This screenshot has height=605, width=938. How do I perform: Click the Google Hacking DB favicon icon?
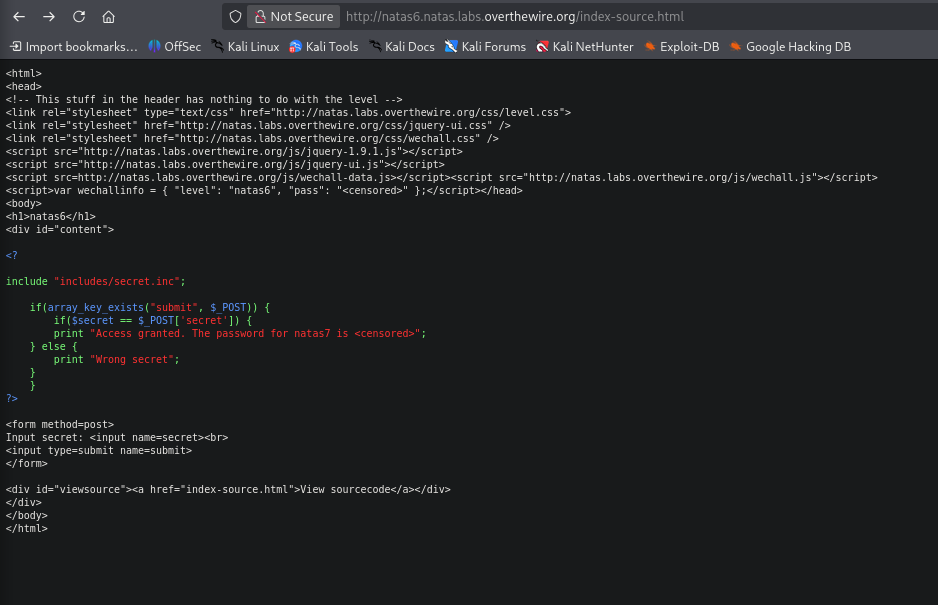coord(736,47)
